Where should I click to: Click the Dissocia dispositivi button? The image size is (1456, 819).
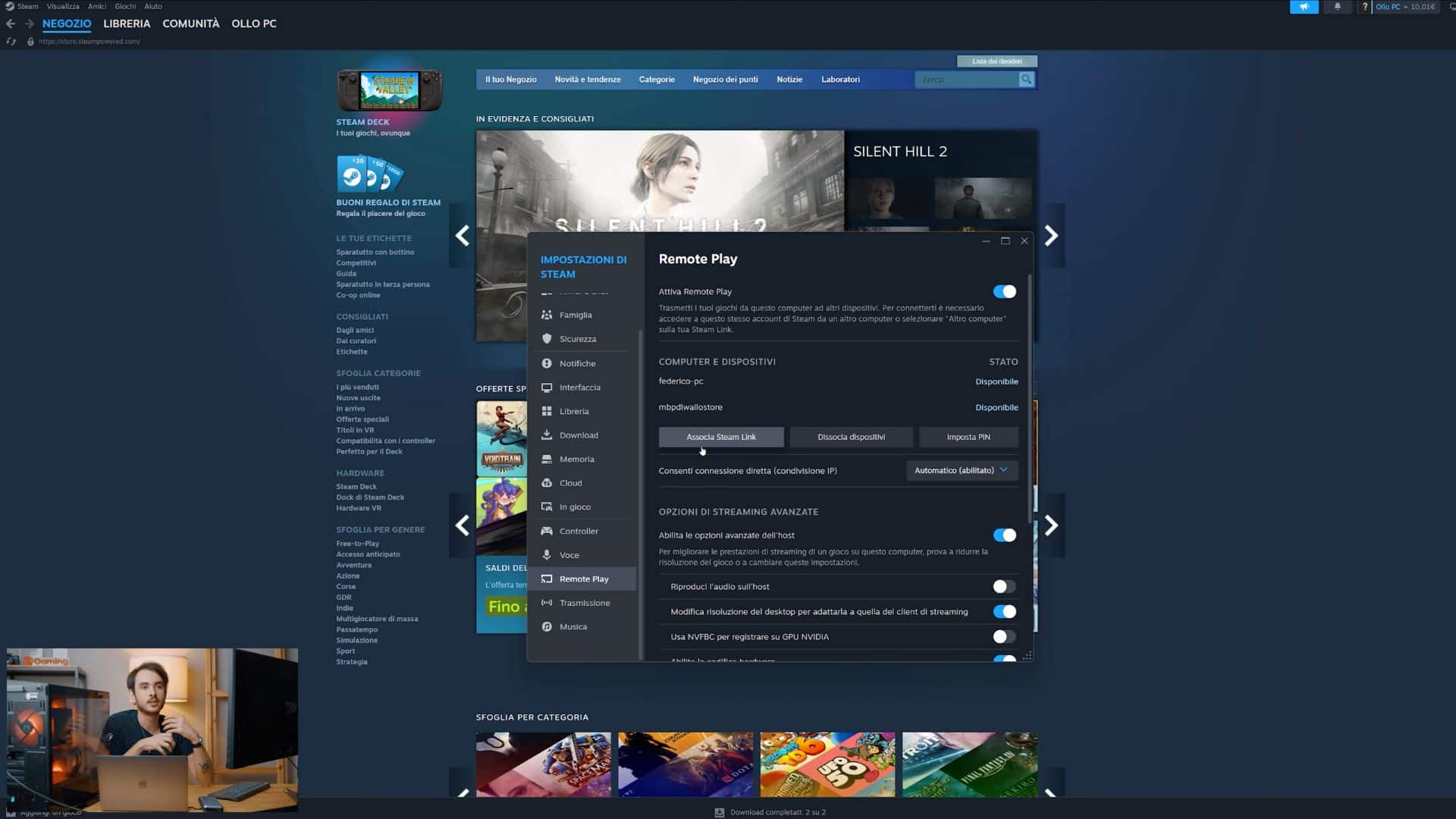851,437
